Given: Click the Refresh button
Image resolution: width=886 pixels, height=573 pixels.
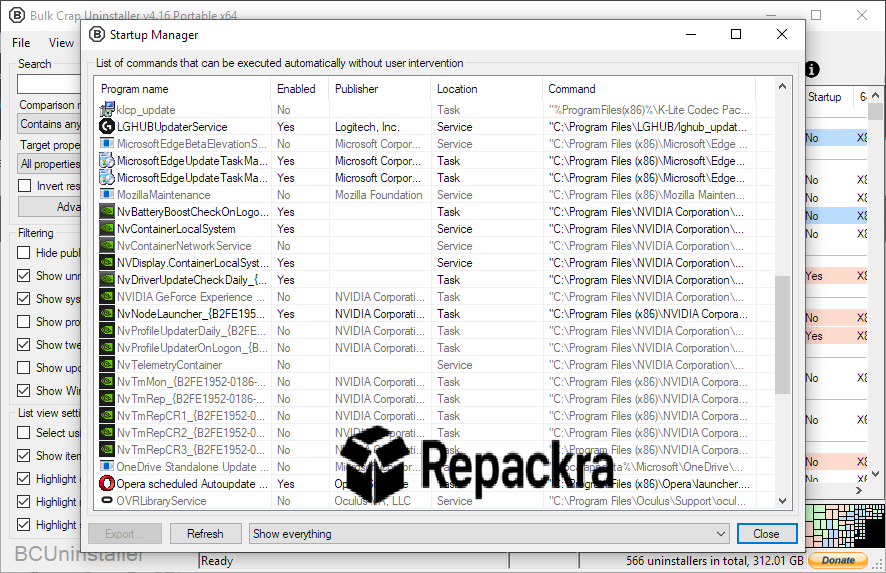Looking at the screenshot, I should point(205,533).
